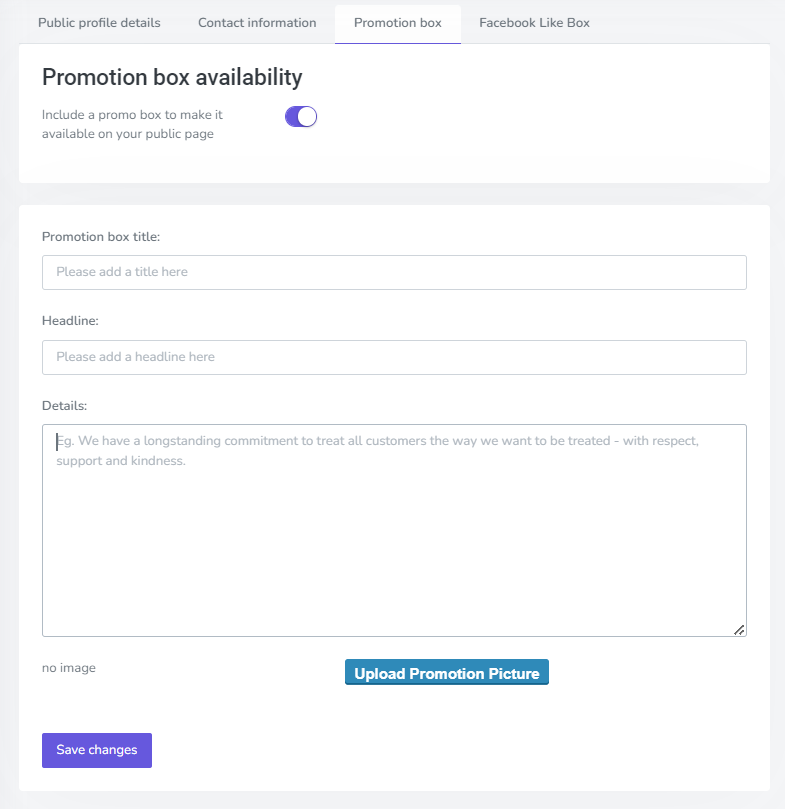Place cursor in the Details textarea
The image size is (785, 809).
click(394, 540)
